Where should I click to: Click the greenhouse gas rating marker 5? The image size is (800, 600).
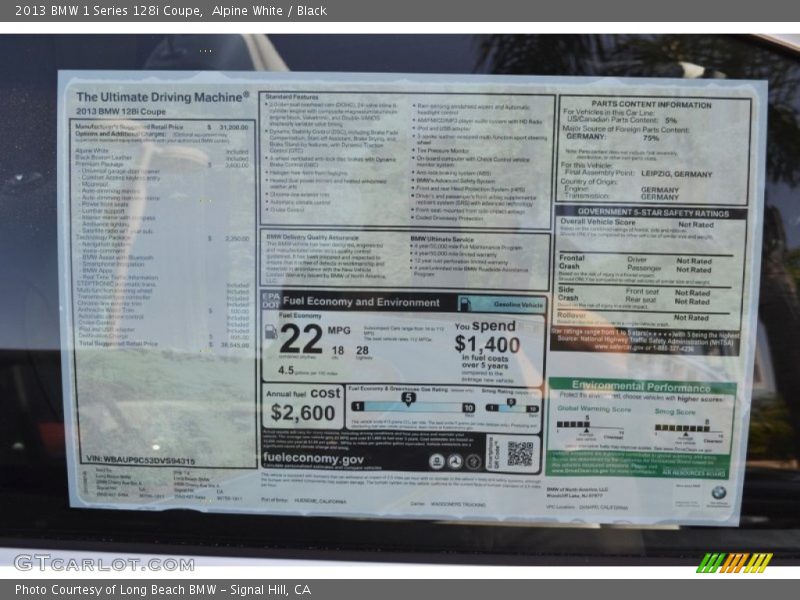[408, 398]
